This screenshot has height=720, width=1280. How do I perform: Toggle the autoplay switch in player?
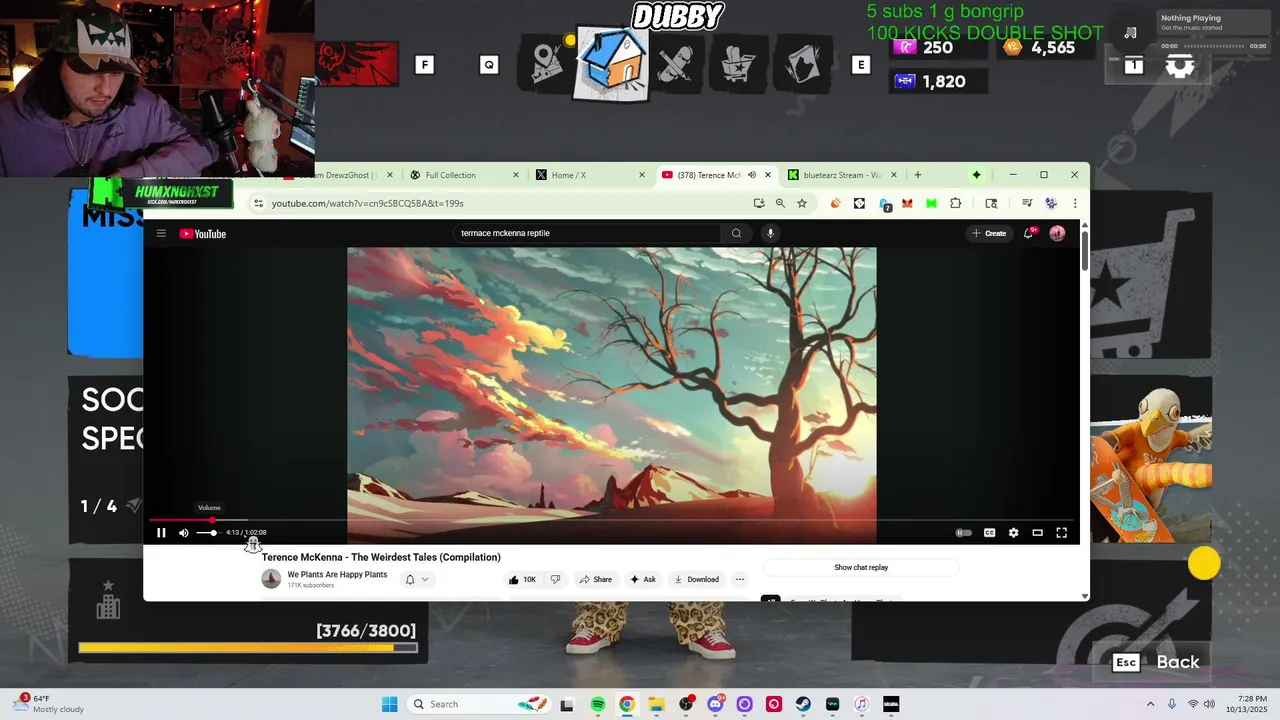click(x=963, y=533)
